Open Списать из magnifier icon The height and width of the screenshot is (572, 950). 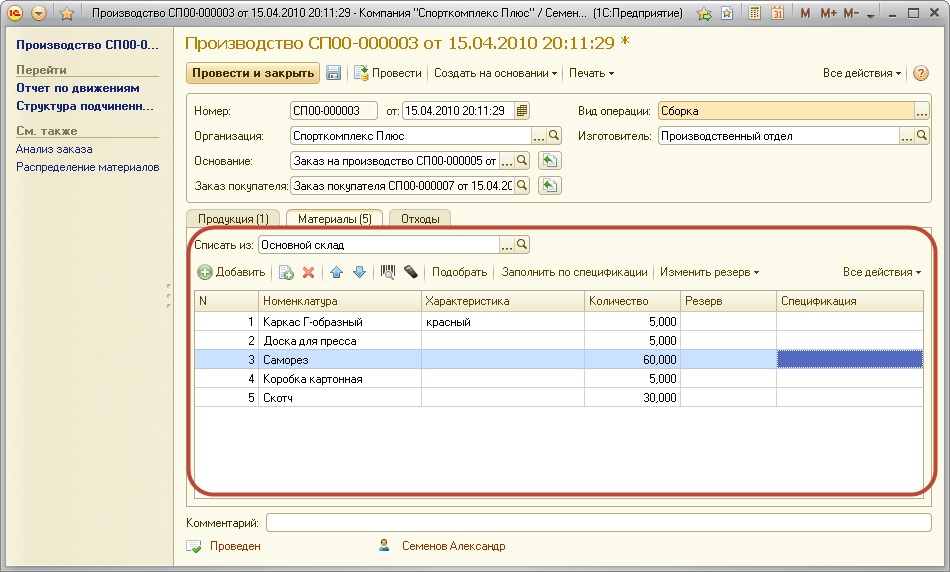[x=522, y=245]
